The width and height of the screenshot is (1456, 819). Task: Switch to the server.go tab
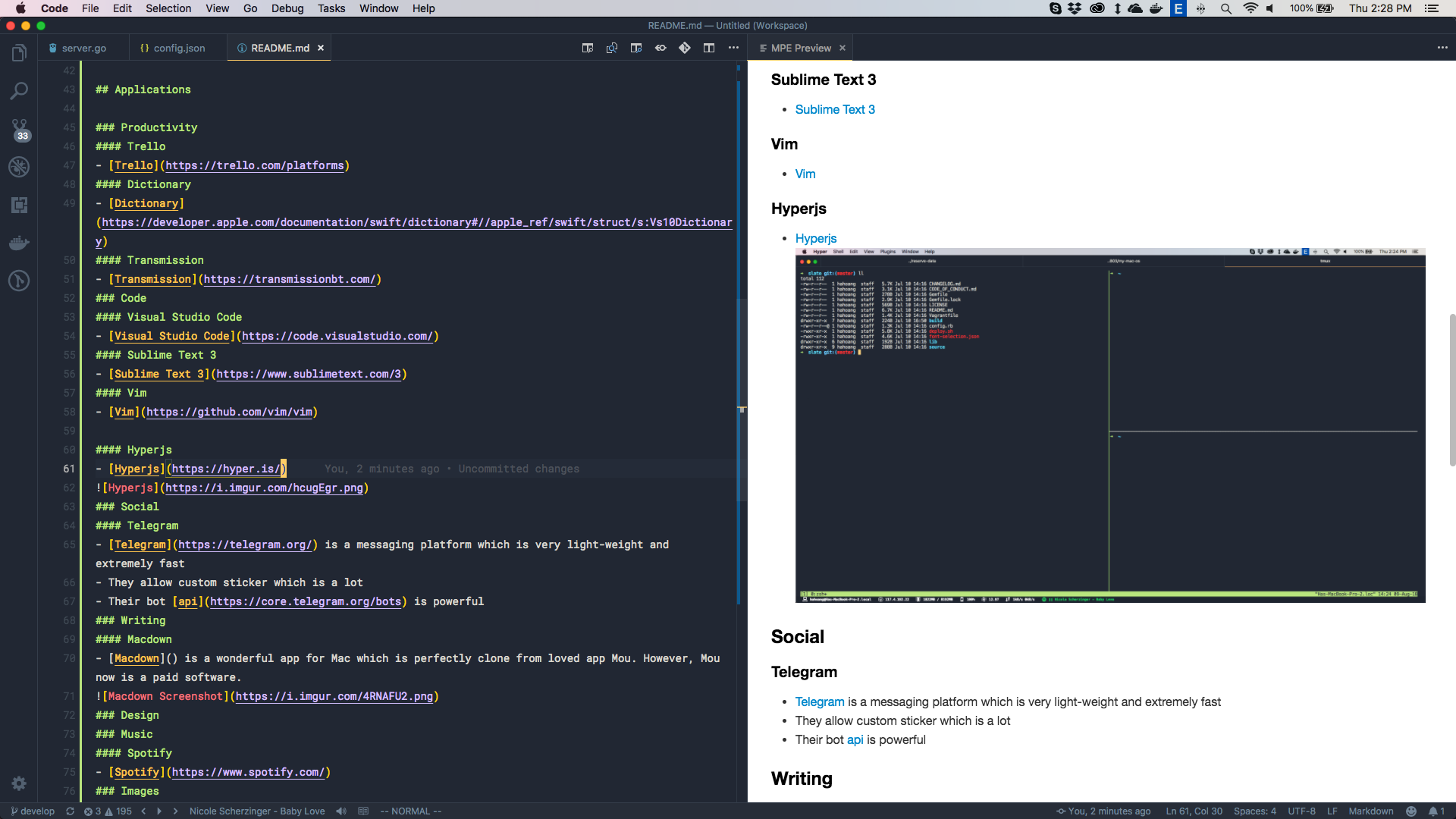coord(83,48)
